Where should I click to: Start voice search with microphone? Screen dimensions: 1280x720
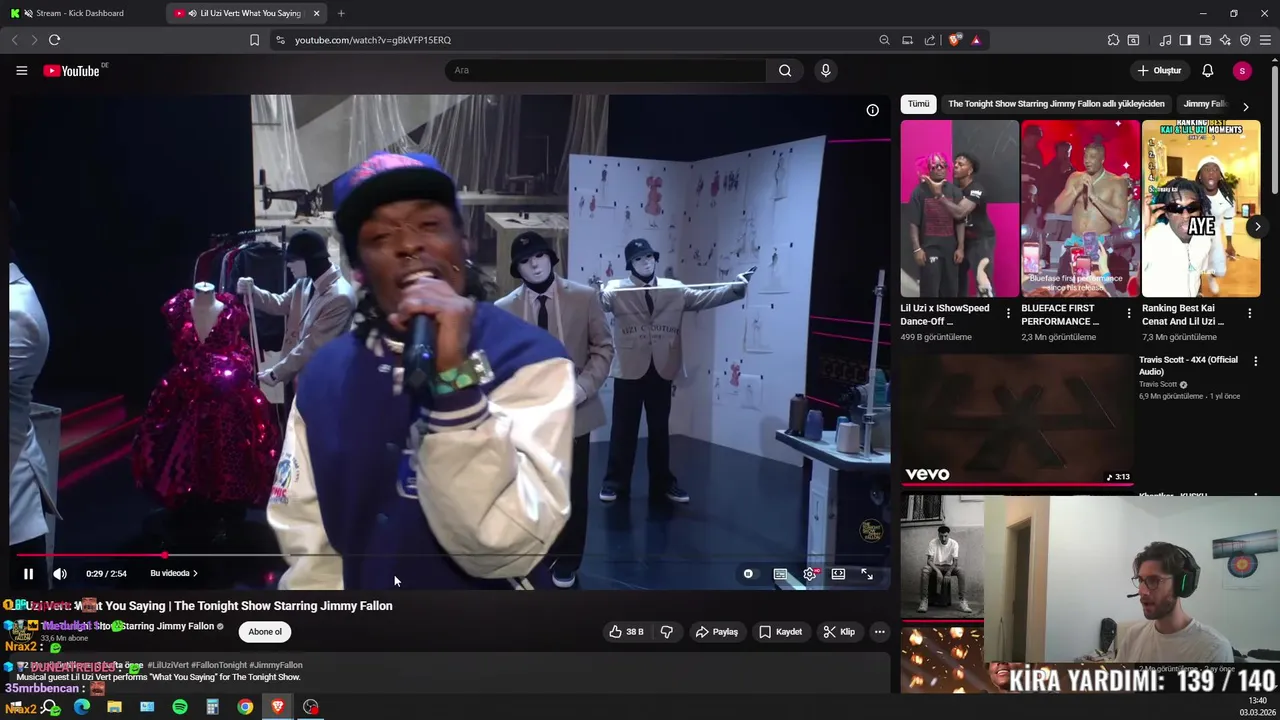825,70
